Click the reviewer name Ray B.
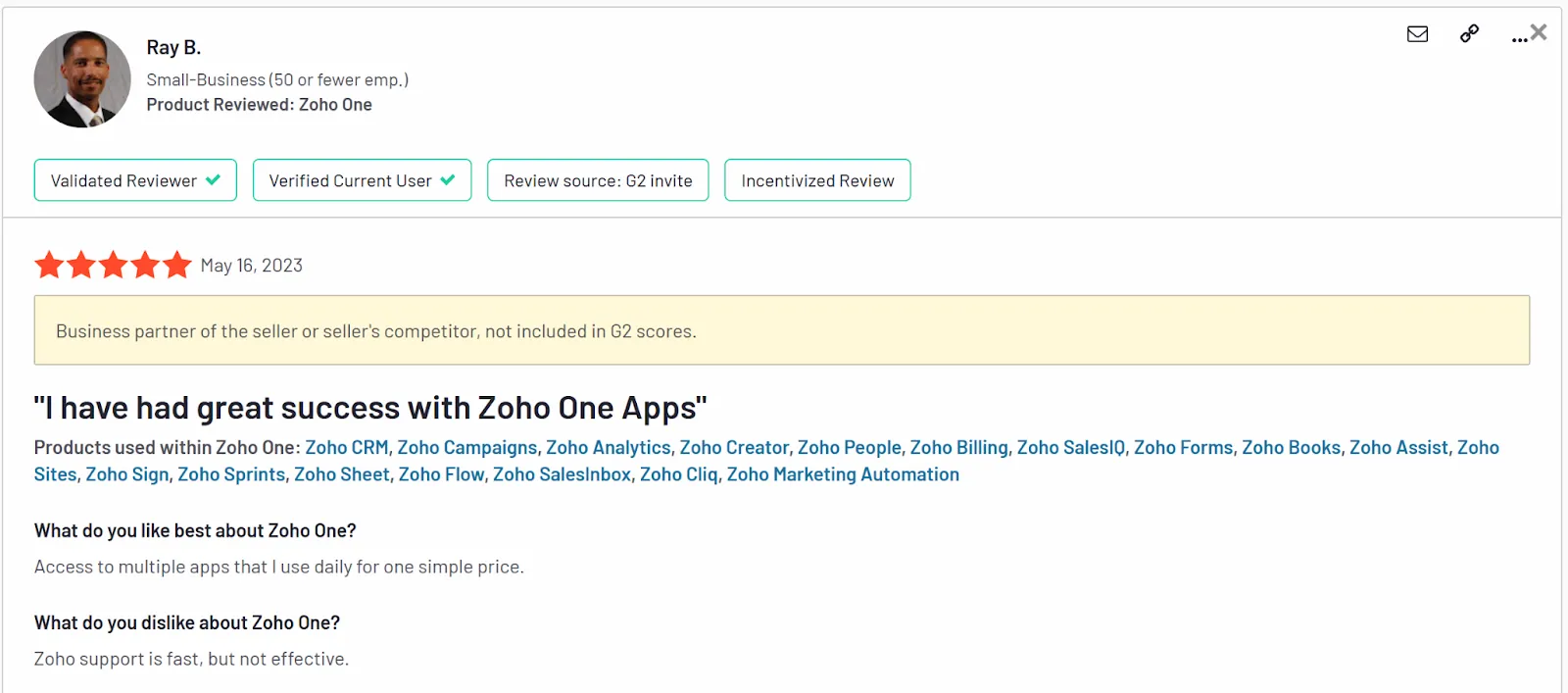This screenshot has height=693, width=1568. point(173,47)
